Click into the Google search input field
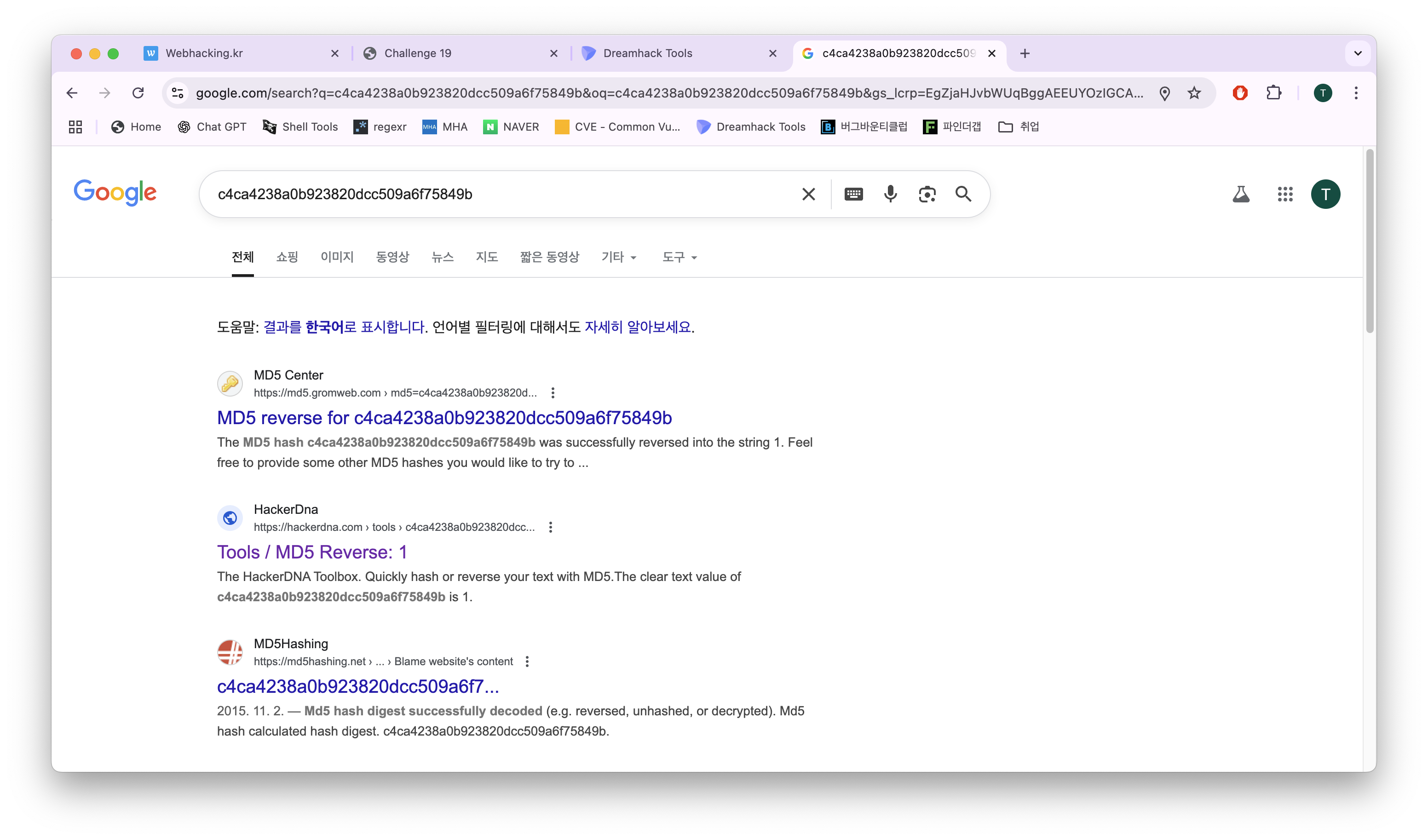 (499, 194)
